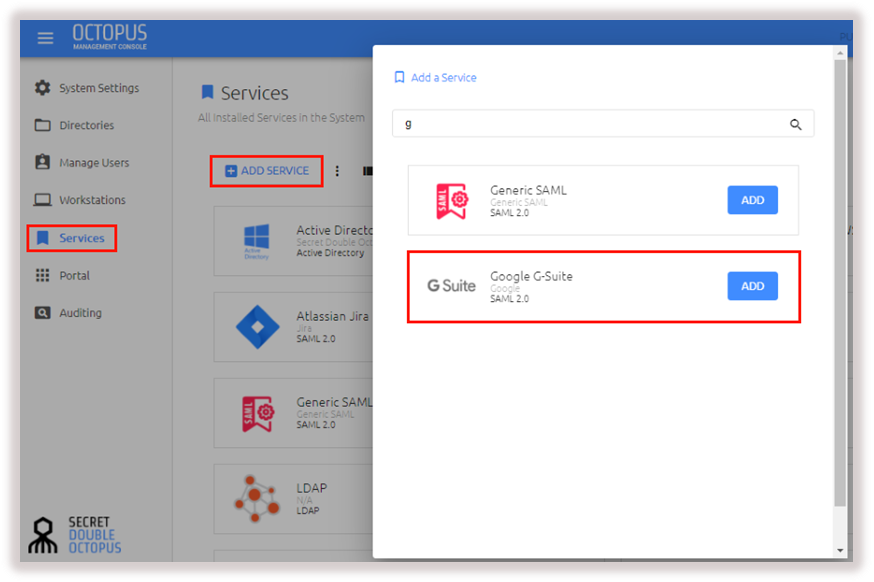
Task: Open System Settings from the sidebar
Action: 87,88
